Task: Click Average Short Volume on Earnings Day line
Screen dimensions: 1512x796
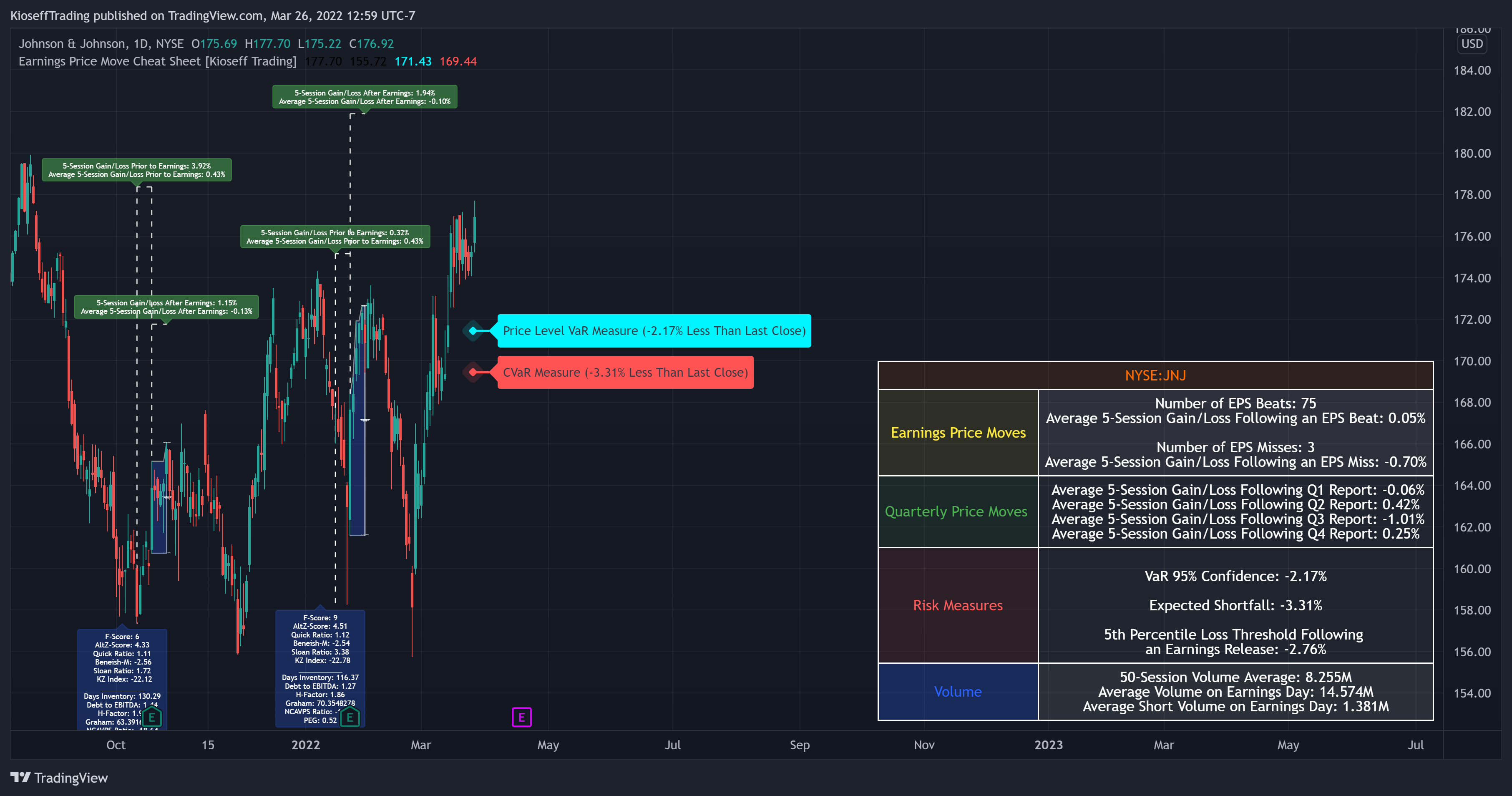Action: click(x=1235, y=706)
